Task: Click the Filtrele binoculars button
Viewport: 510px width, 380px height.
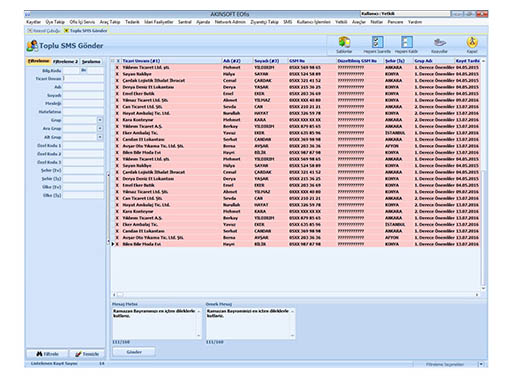Action: pyautogui.click(x=47, y=354)
